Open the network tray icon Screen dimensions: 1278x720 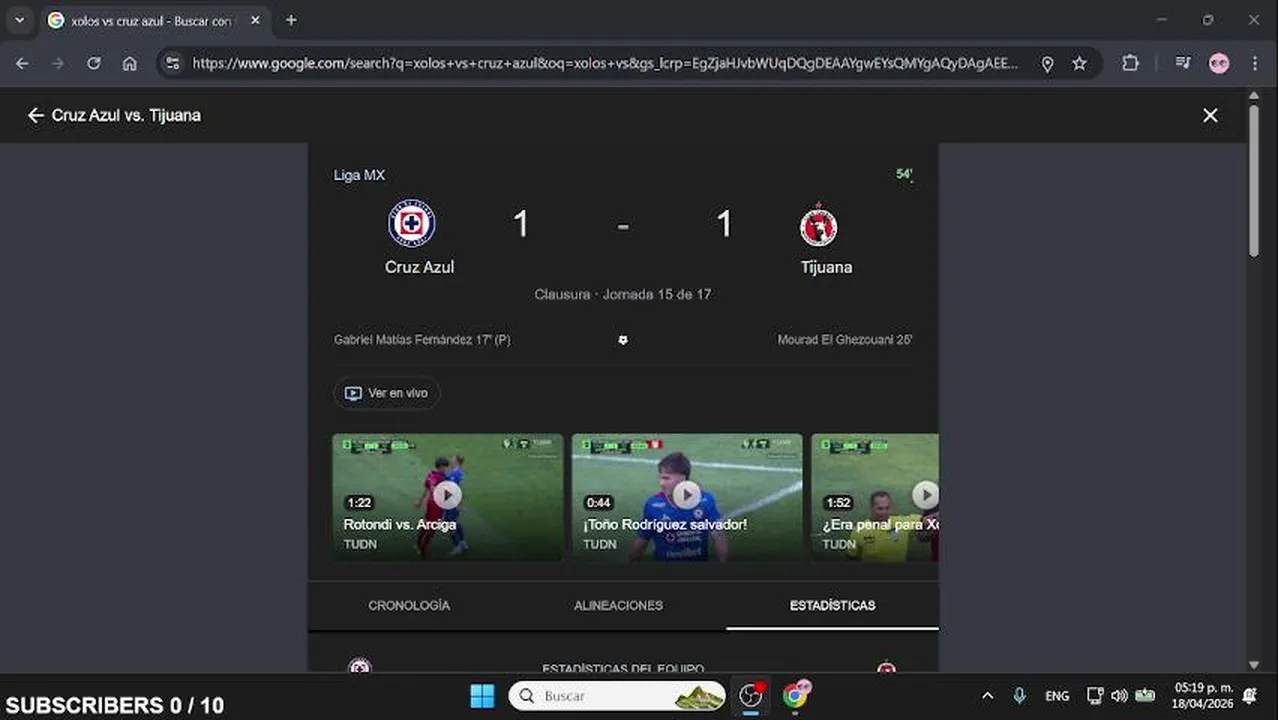point(1095,696)
